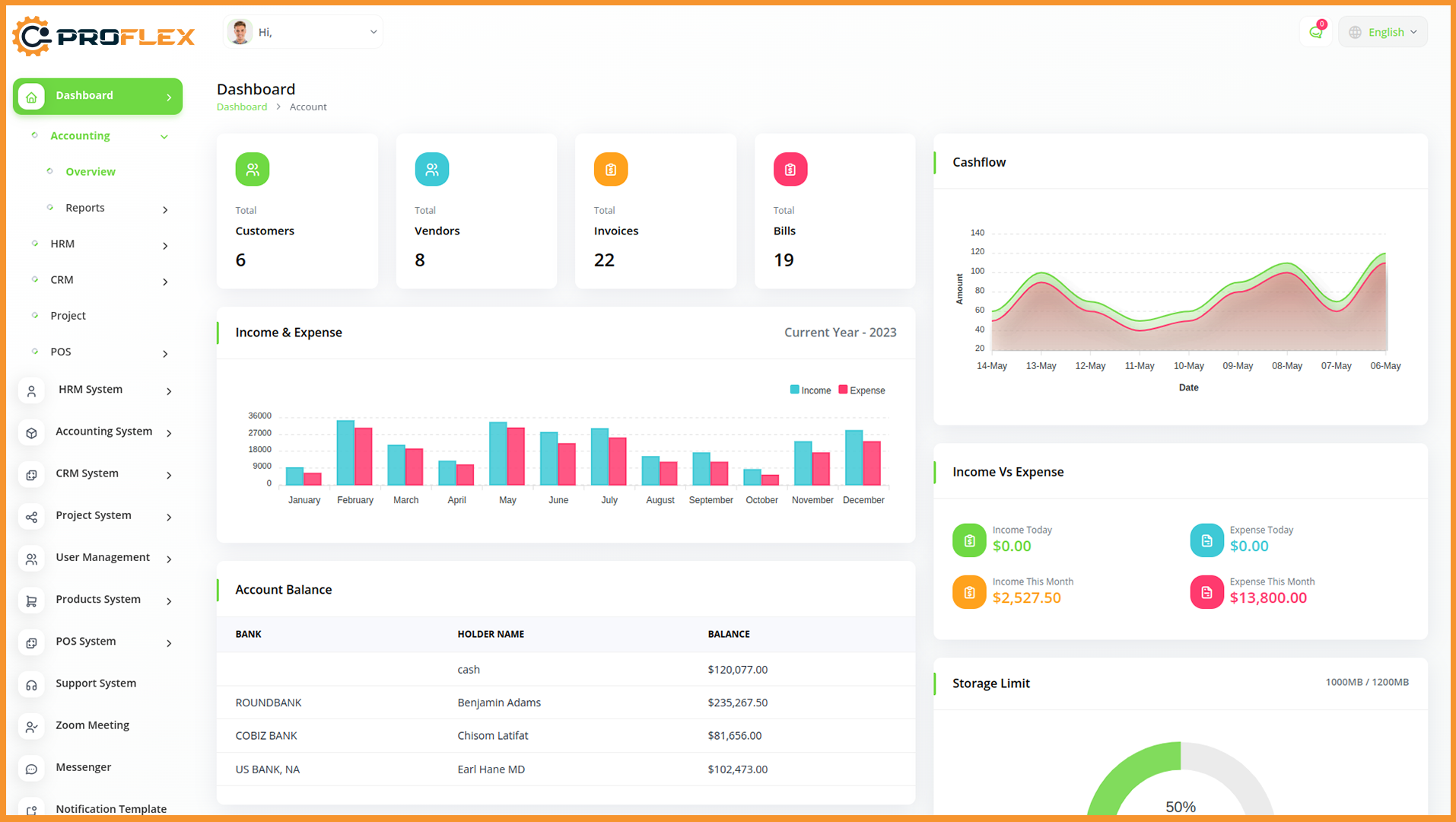Image resolution: width=1456 pixels, height=822 pixels.
Task: Click the Total Invoices card
Action: (x=656, y=211)
